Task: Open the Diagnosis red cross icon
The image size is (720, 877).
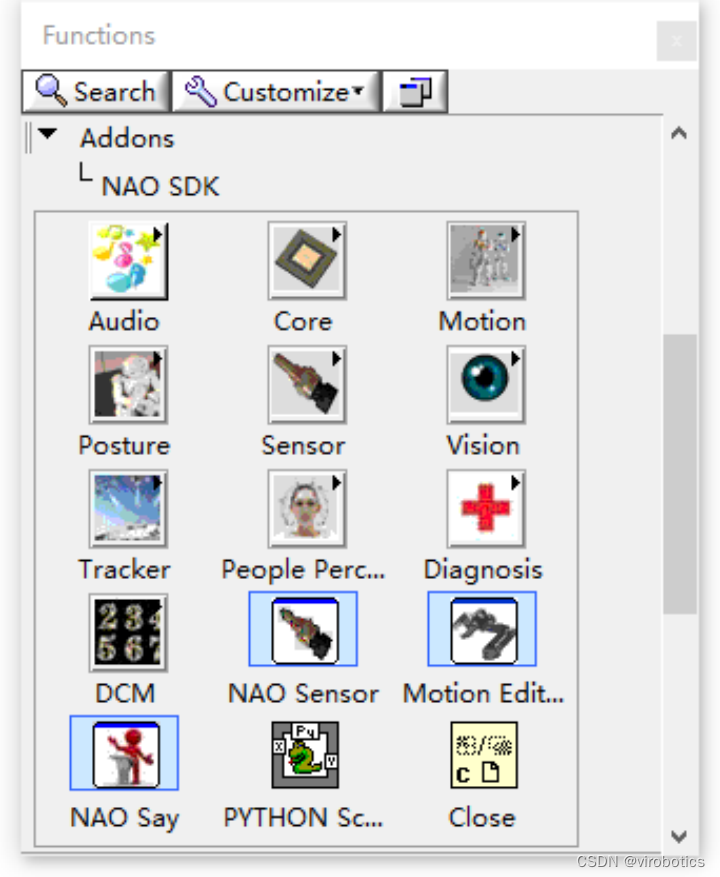Action: [486, 509]
